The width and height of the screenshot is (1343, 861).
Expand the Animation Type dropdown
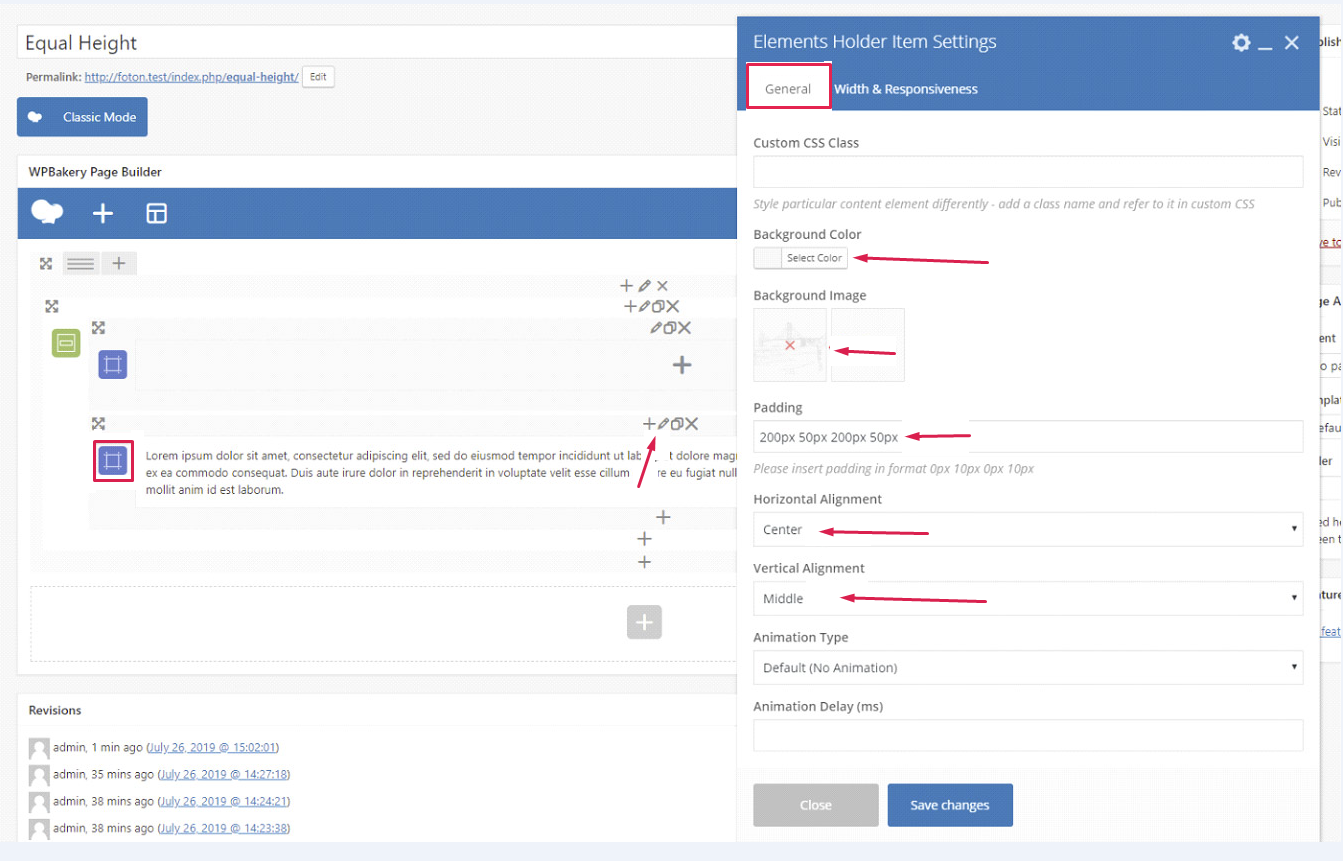coord(1027,667)
